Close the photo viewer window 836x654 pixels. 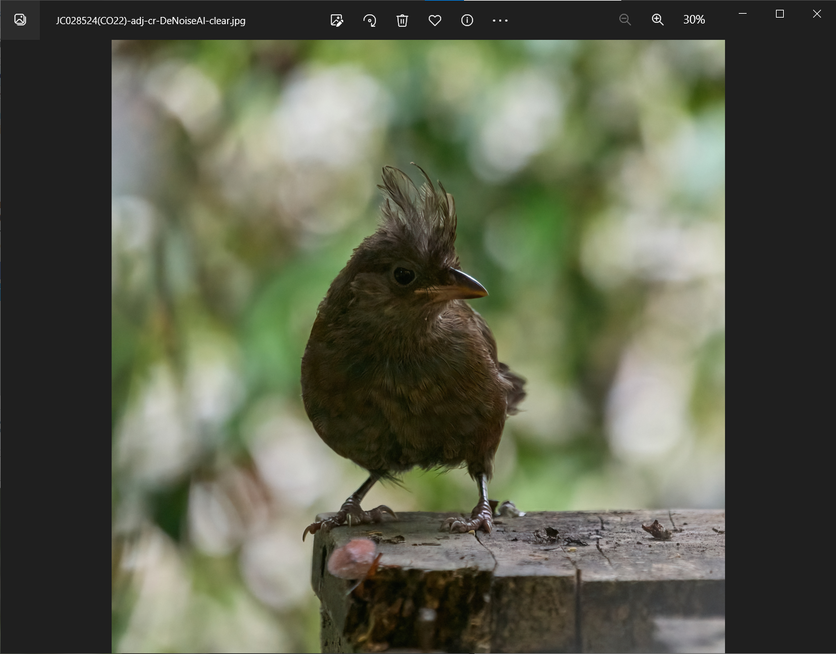point(816,13)
